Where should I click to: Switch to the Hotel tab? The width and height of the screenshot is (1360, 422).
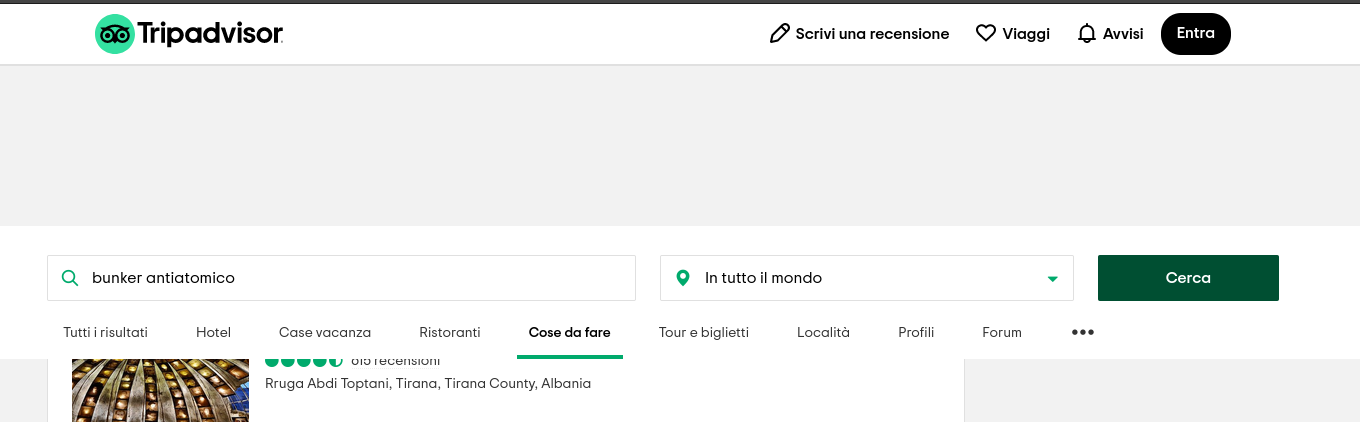213,332
